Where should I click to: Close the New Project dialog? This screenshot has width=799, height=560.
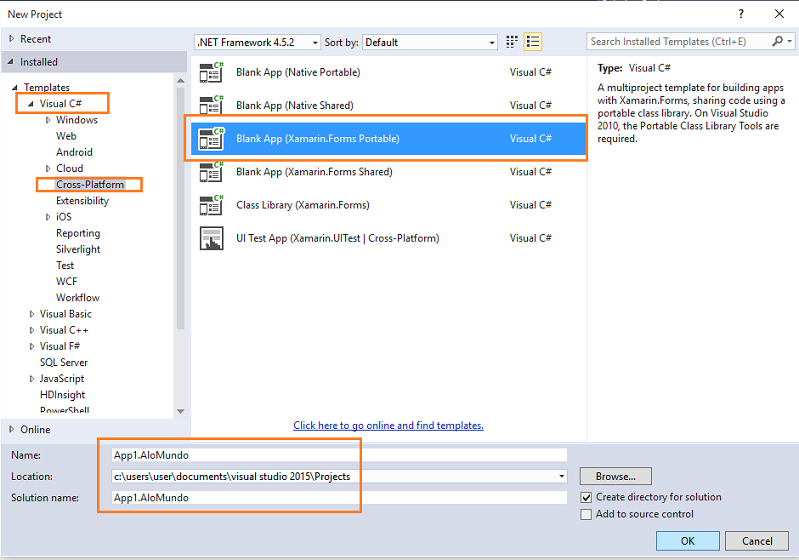pos(779,14)
